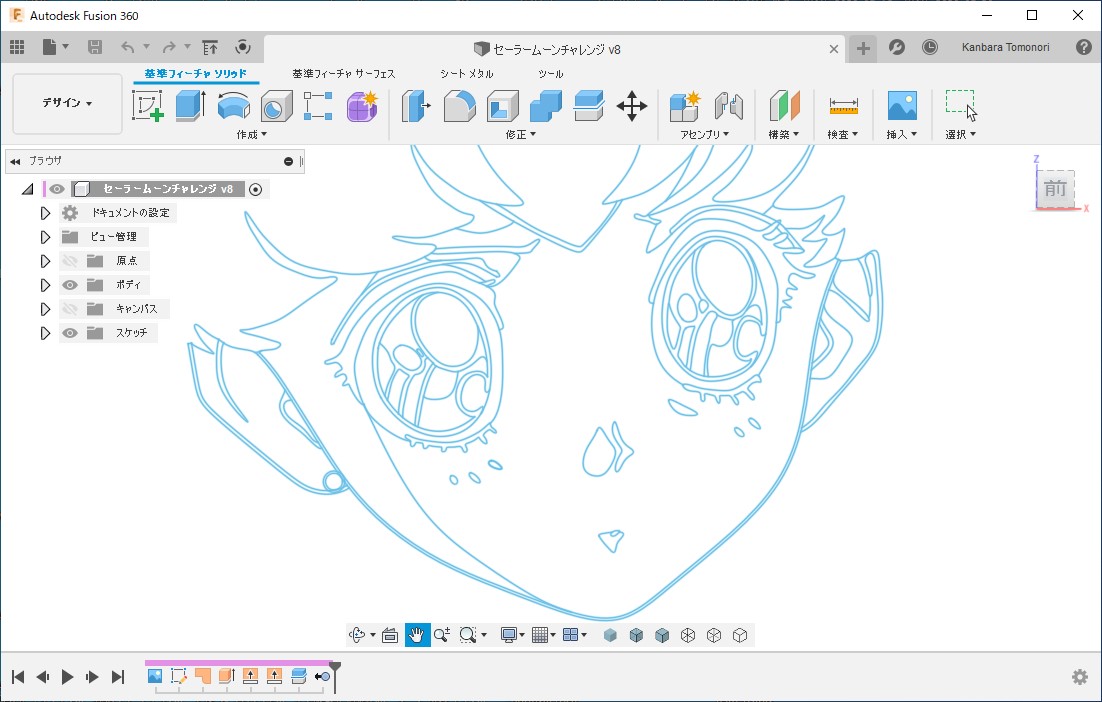The height and width of the screenshot is (702, 1102).
Task: Click the Measure ruler icon
Action: coord(843,106)
